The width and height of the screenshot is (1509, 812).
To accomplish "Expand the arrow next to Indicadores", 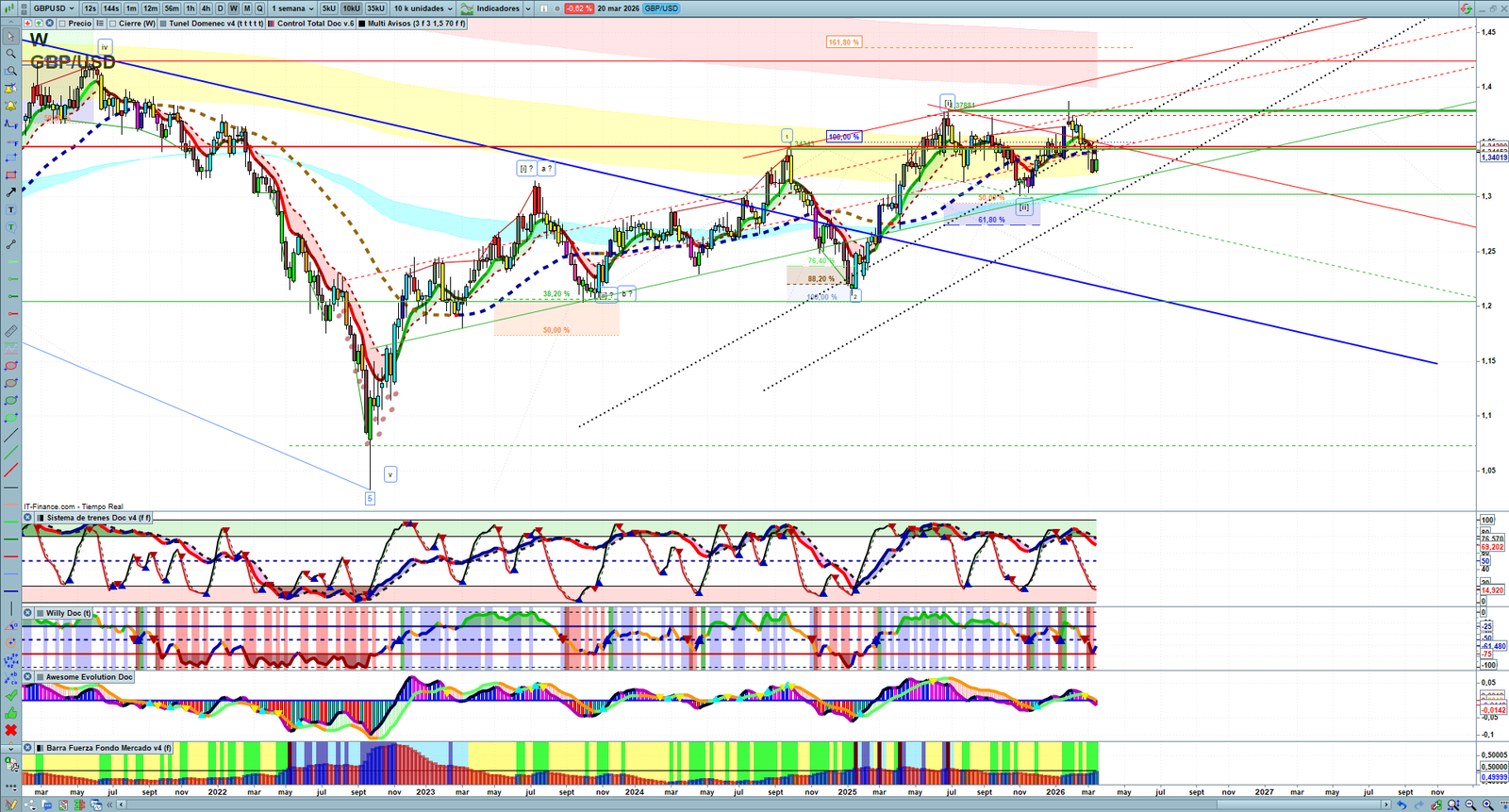I will [x=528, y=8].
